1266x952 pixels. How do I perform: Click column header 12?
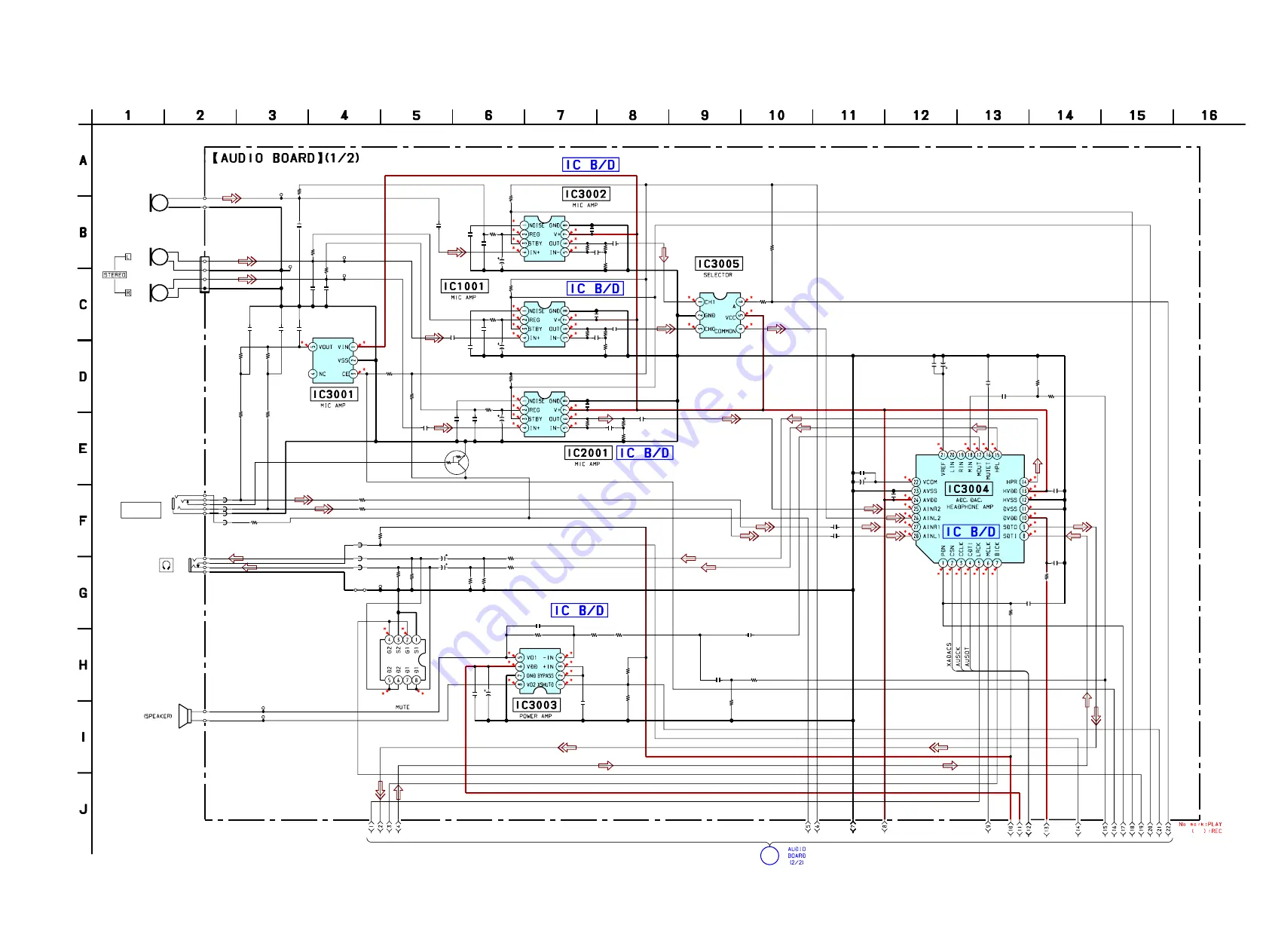tap(921, 115)
